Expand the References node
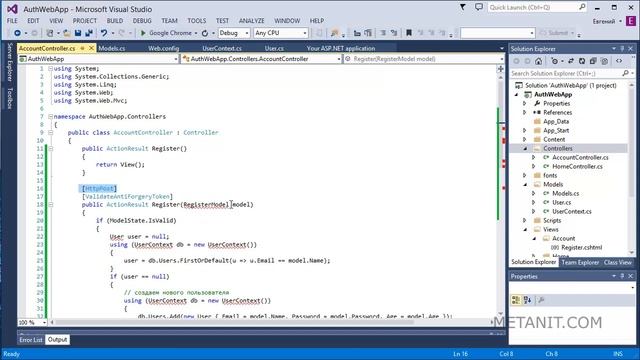This screenshot has width=640, height=360. [525, 113]
